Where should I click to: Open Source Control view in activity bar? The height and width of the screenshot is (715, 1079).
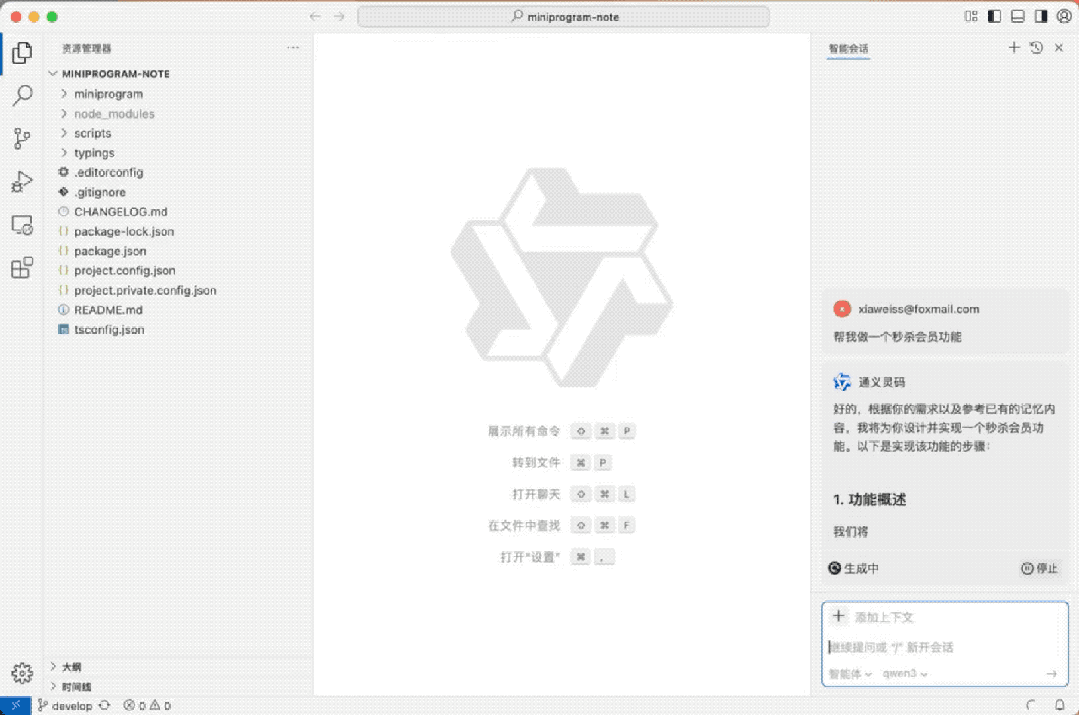22,138
